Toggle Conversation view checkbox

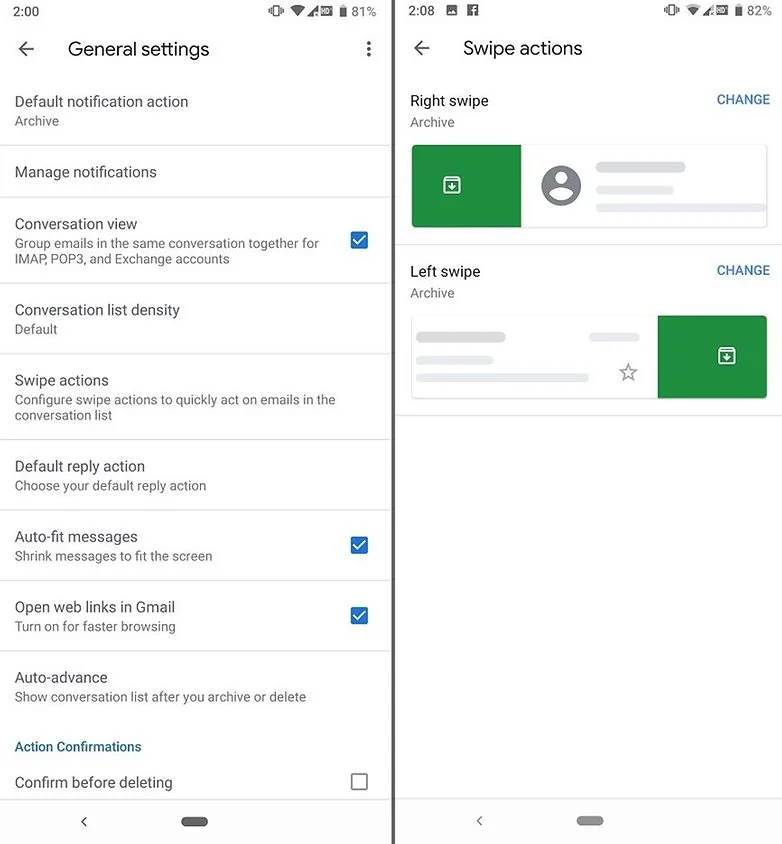tap(359, 240)
